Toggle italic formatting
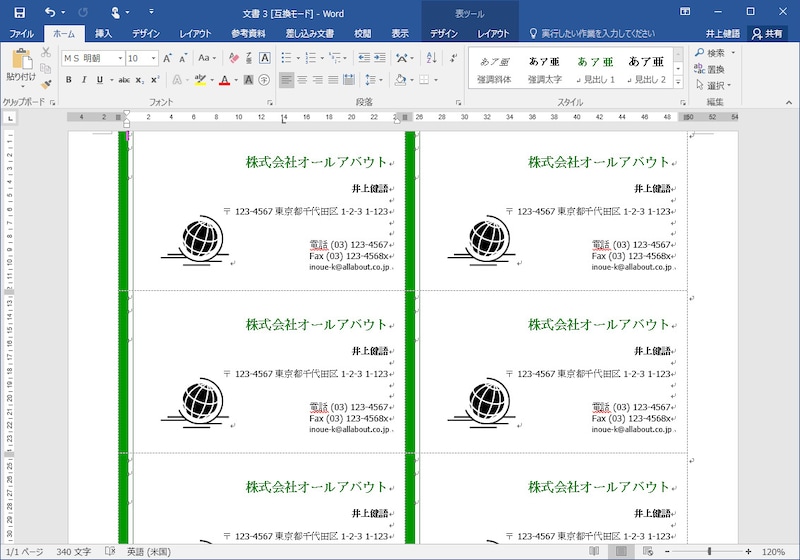This screenshot has height=560, width=800. (84, 80)
